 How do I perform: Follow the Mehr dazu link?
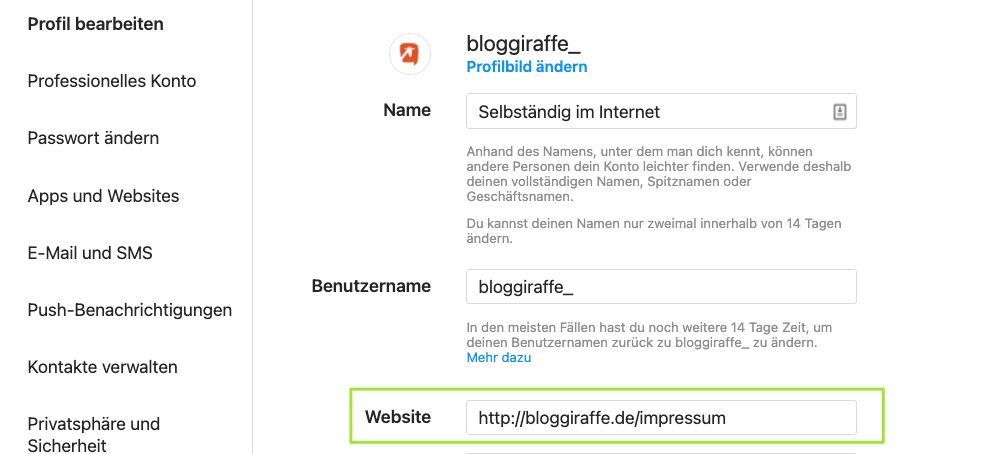pos(498,357)
